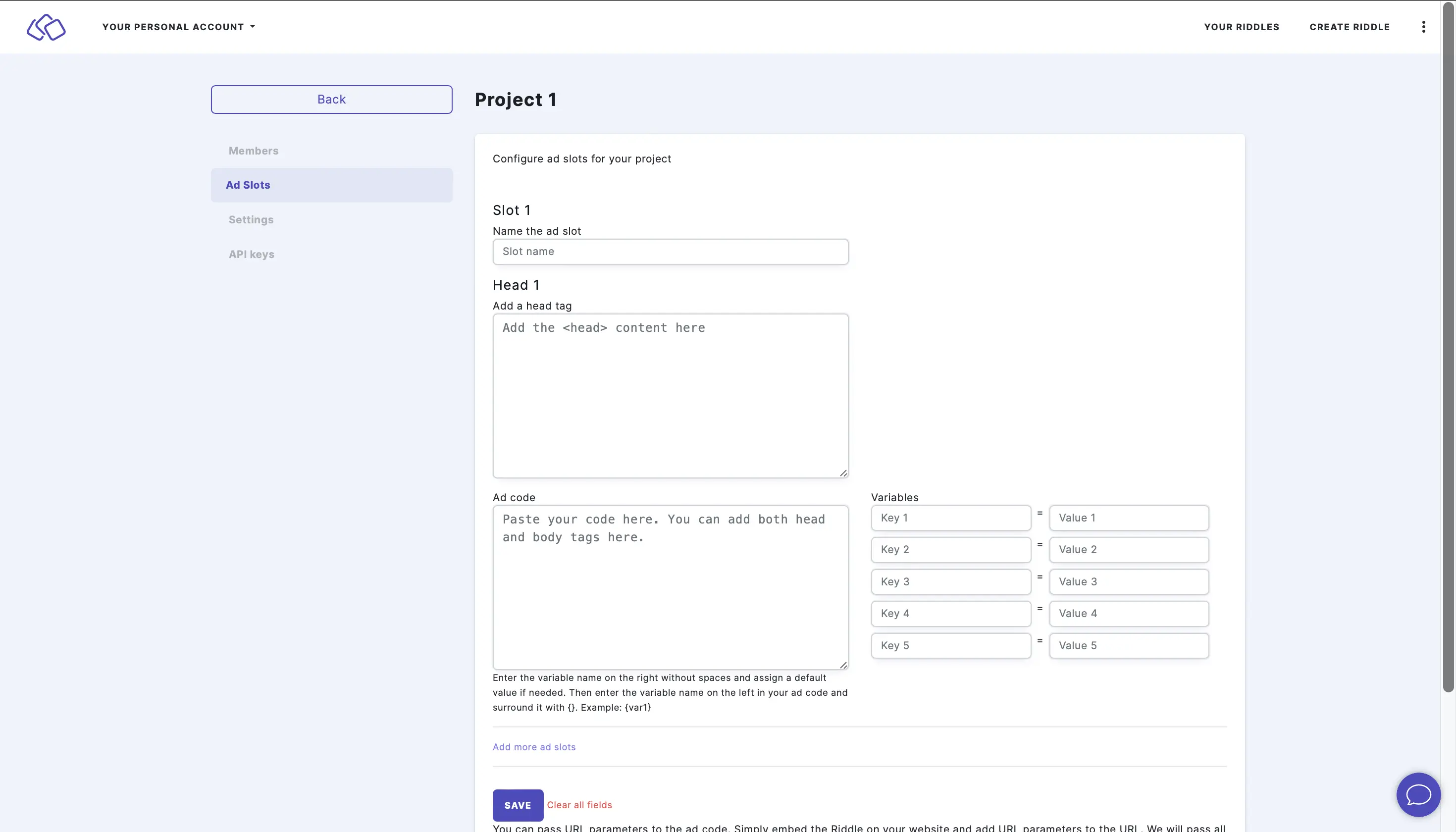The height and width of the screenshot is (832, 1456).
Task: Open Your Riddles from top navigation
Action: point(1241,27)
